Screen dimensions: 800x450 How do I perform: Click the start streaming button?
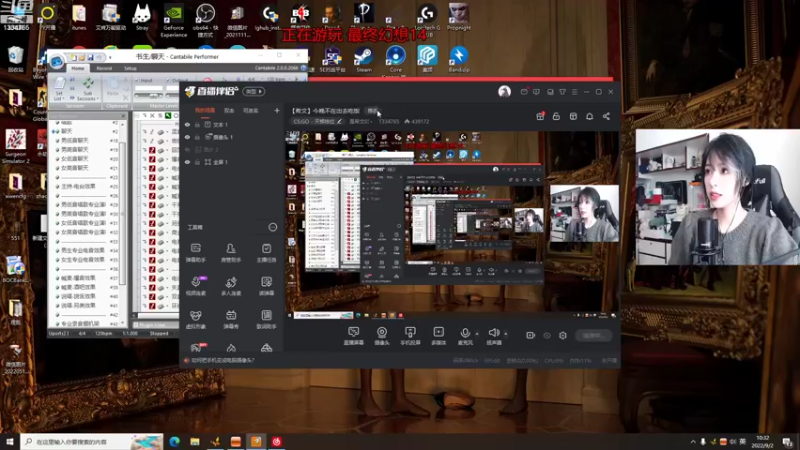click(593, 335)
